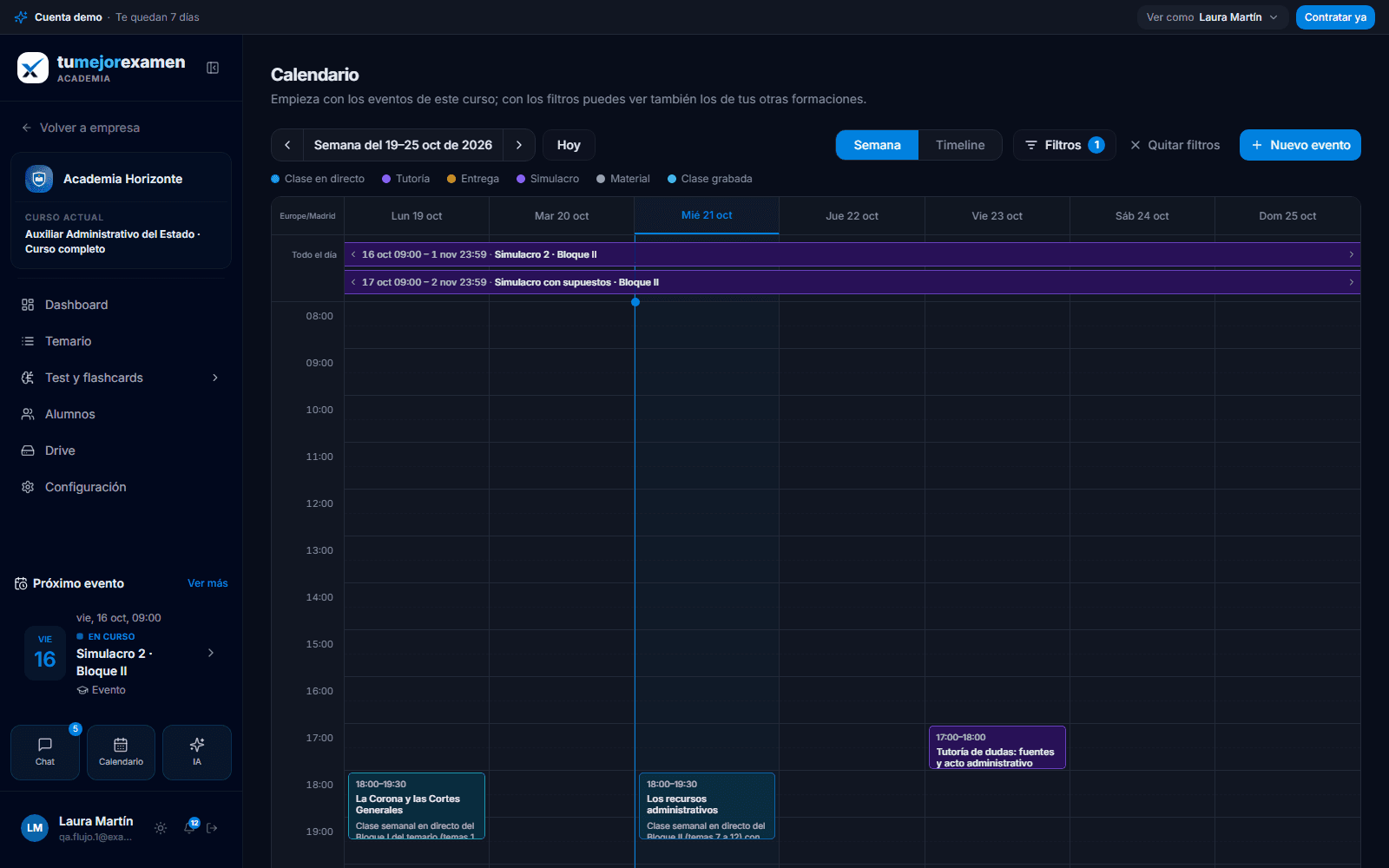Viewport: 1389px width, 868px height.
Task: Click Simulacro legend label
Action: pyautogui.click(x=555, y=179)
